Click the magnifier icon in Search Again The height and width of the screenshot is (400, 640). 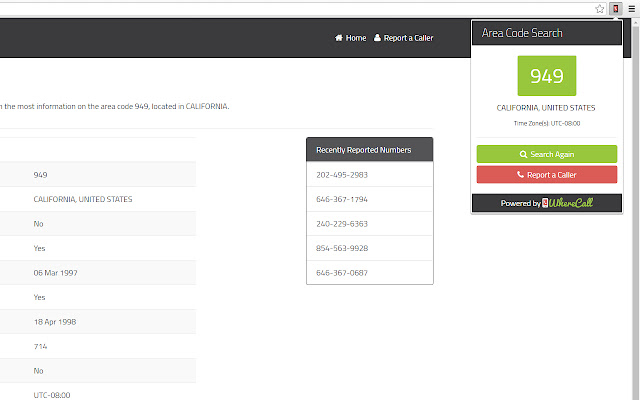point(523,154)
